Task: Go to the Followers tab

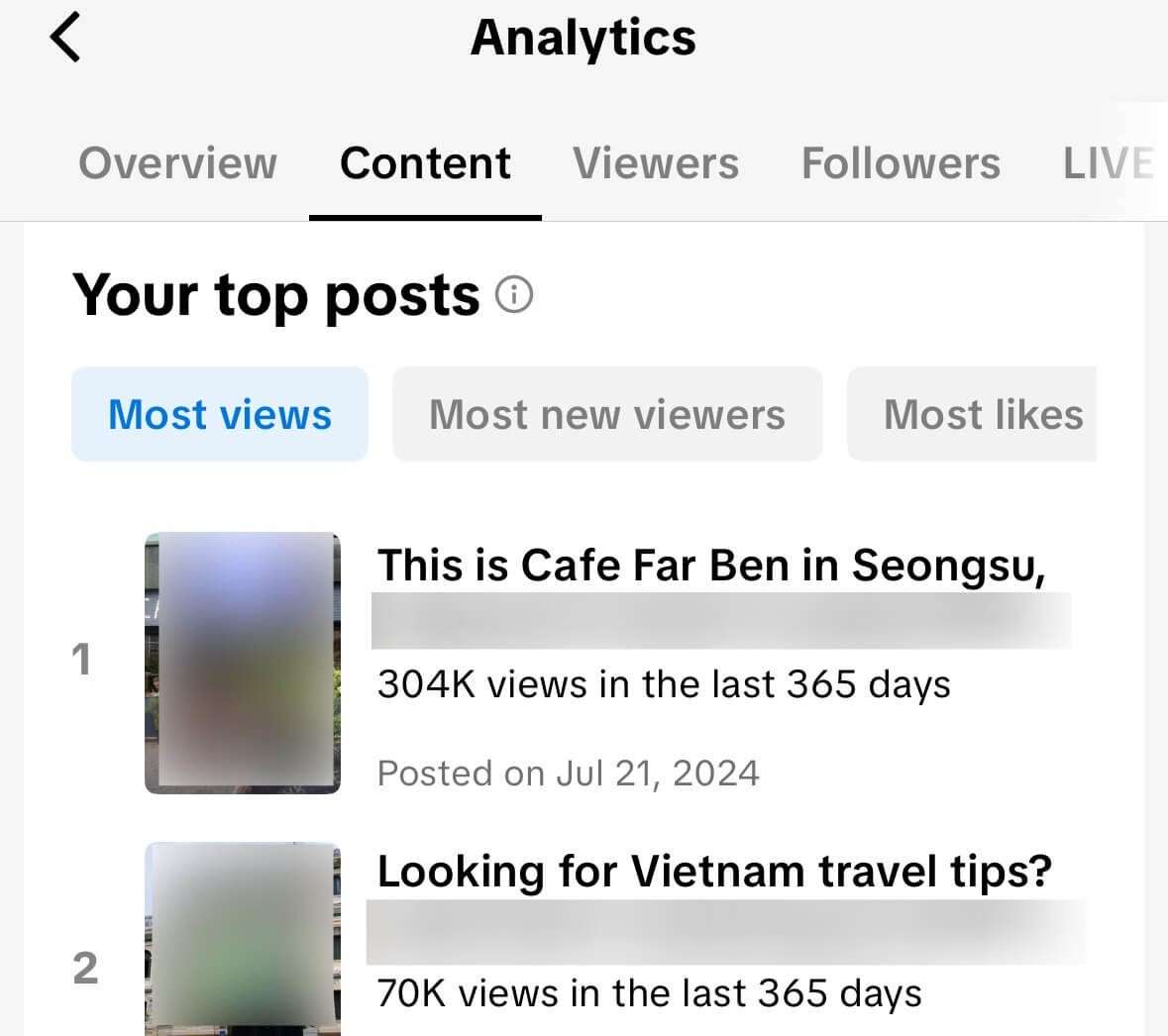Action: (901, 163)
